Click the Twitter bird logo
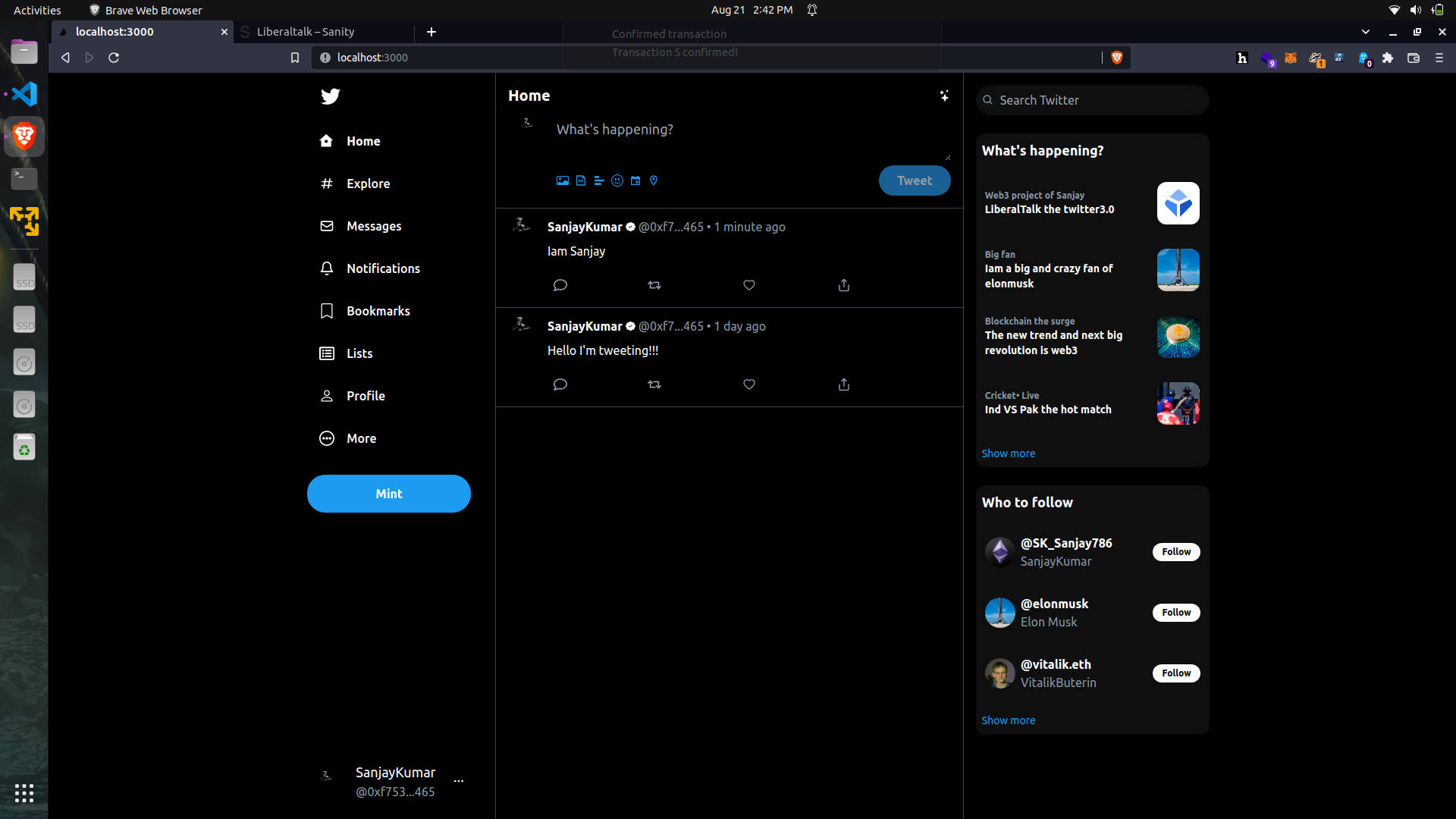This screenshot has height=819, width=1456. pyautogui.click(x=330, y=96)
